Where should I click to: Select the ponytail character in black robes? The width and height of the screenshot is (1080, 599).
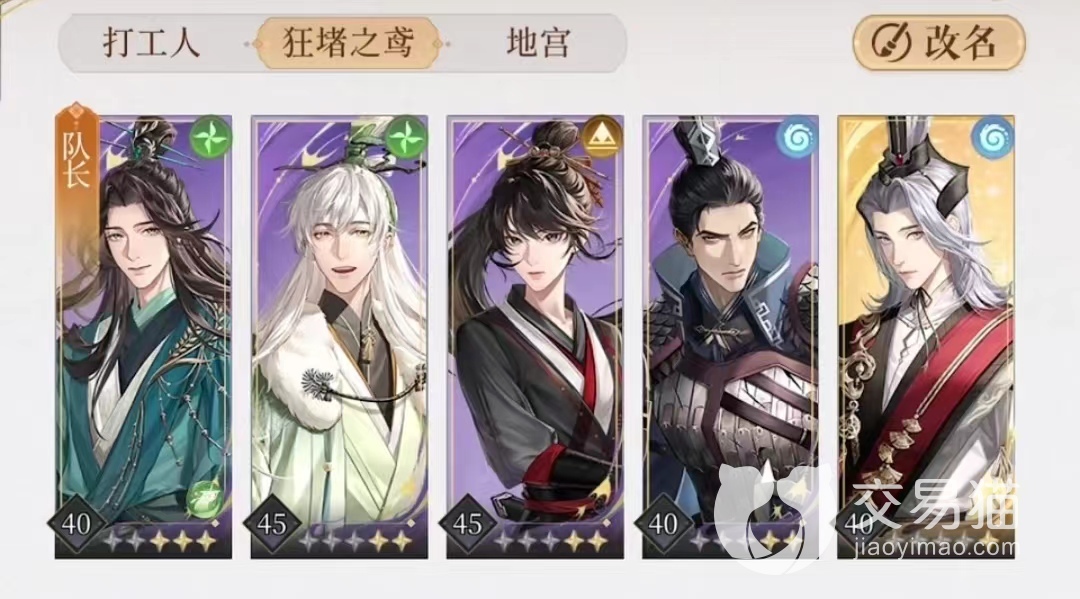point(535,337)
